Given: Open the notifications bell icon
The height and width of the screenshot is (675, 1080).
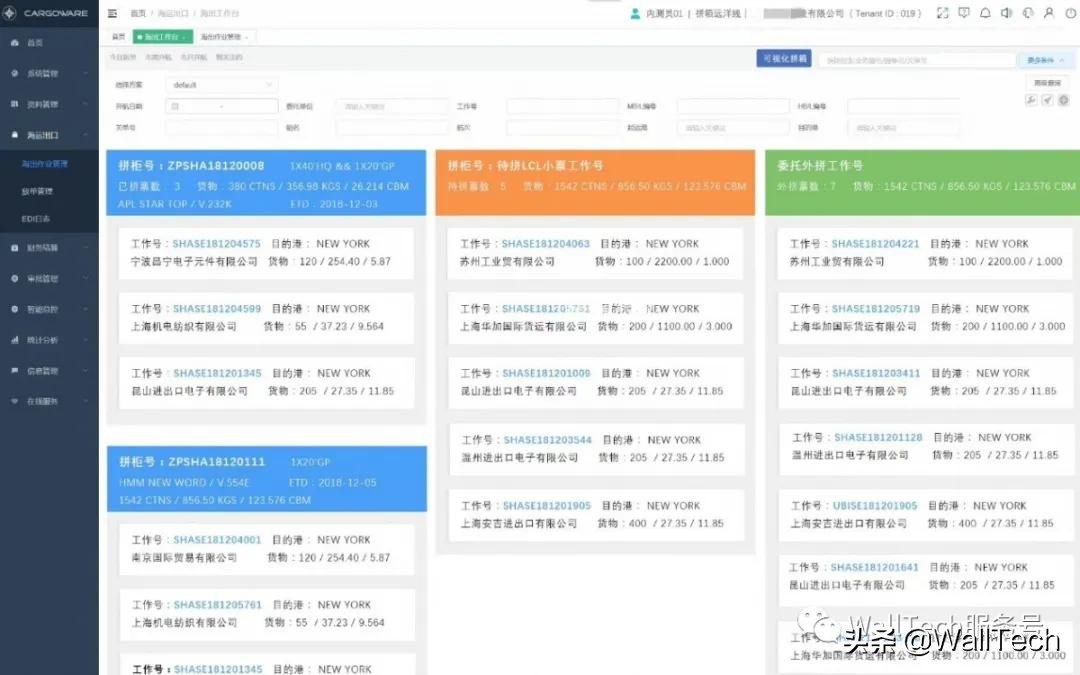Looking at the screenshot, I should point(987,12).
